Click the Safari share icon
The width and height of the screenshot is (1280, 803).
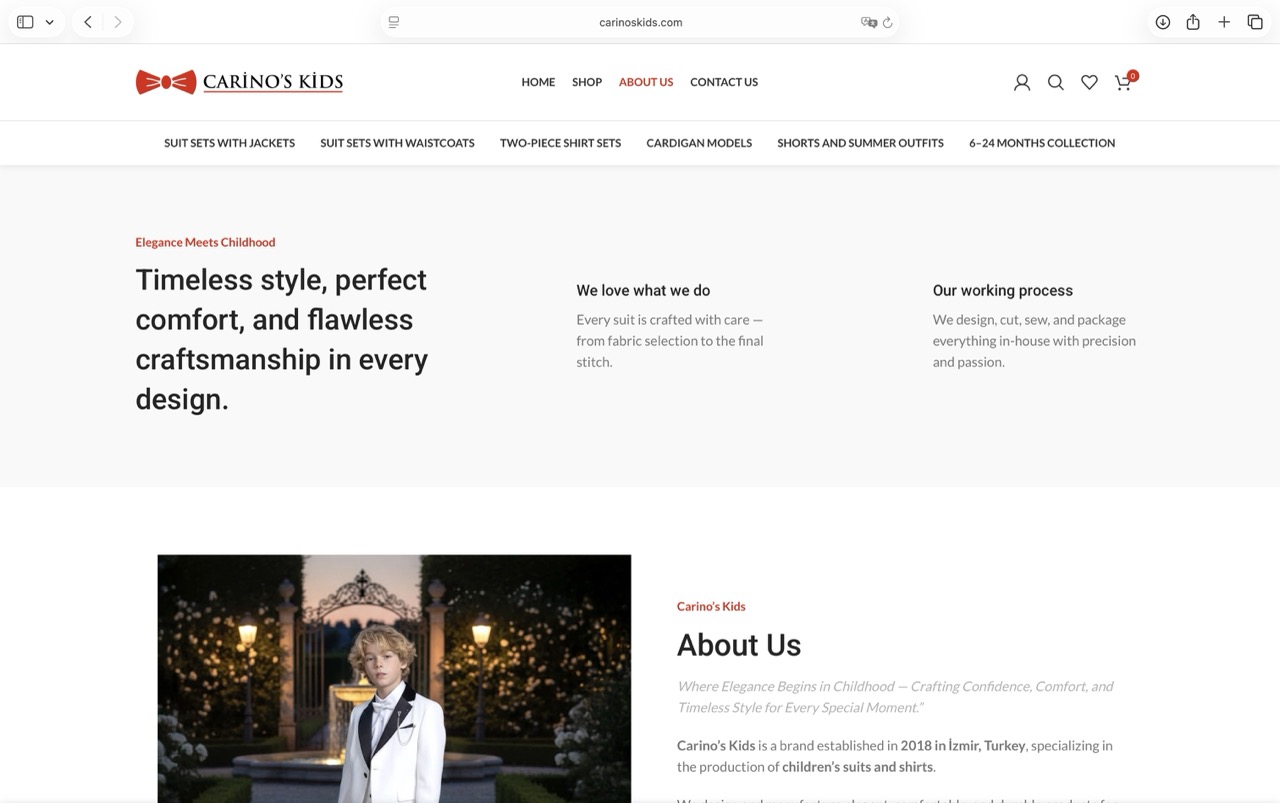(1193, 22)
